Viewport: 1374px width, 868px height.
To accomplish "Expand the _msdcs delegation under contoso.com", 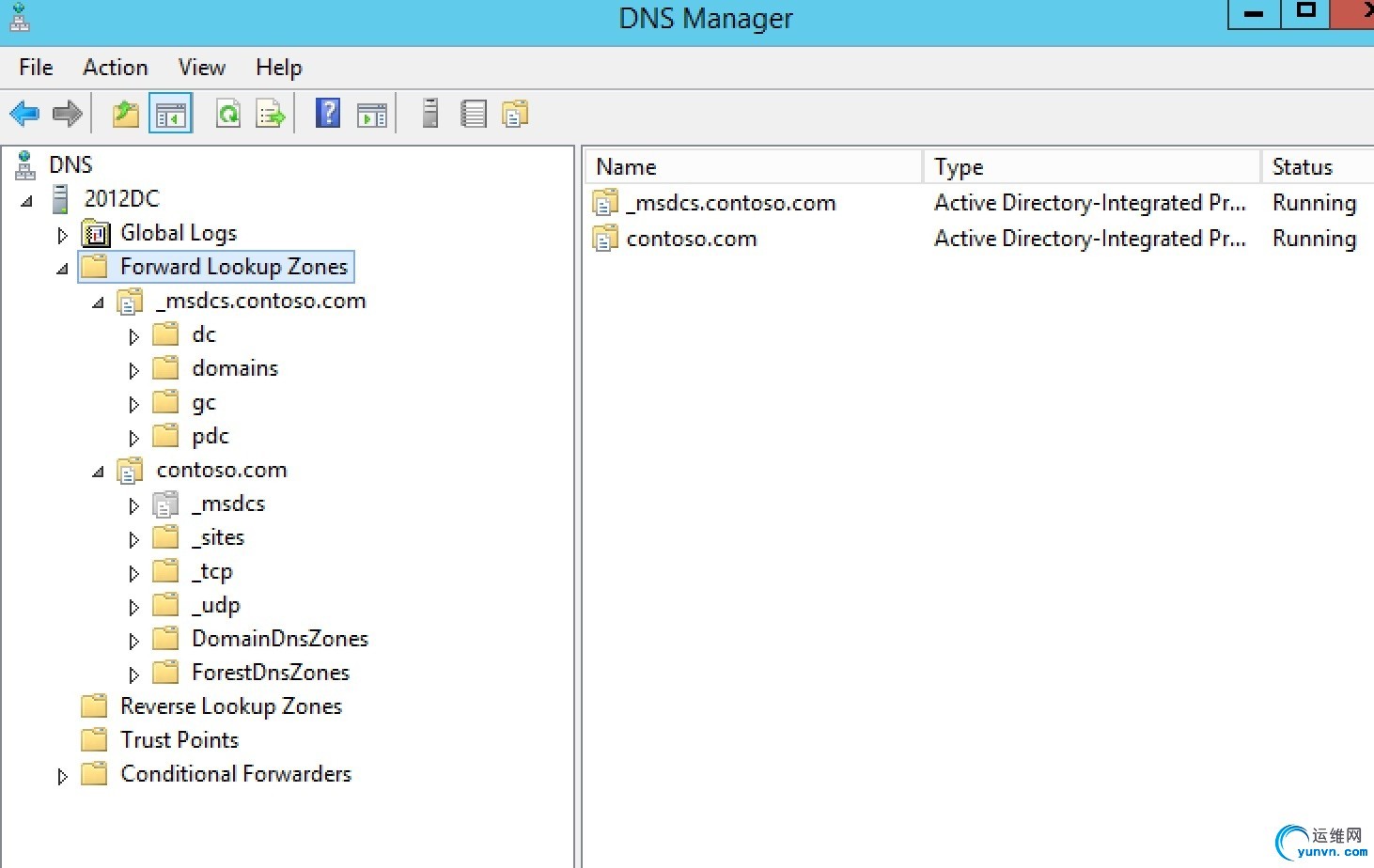I will click(133, 505).
